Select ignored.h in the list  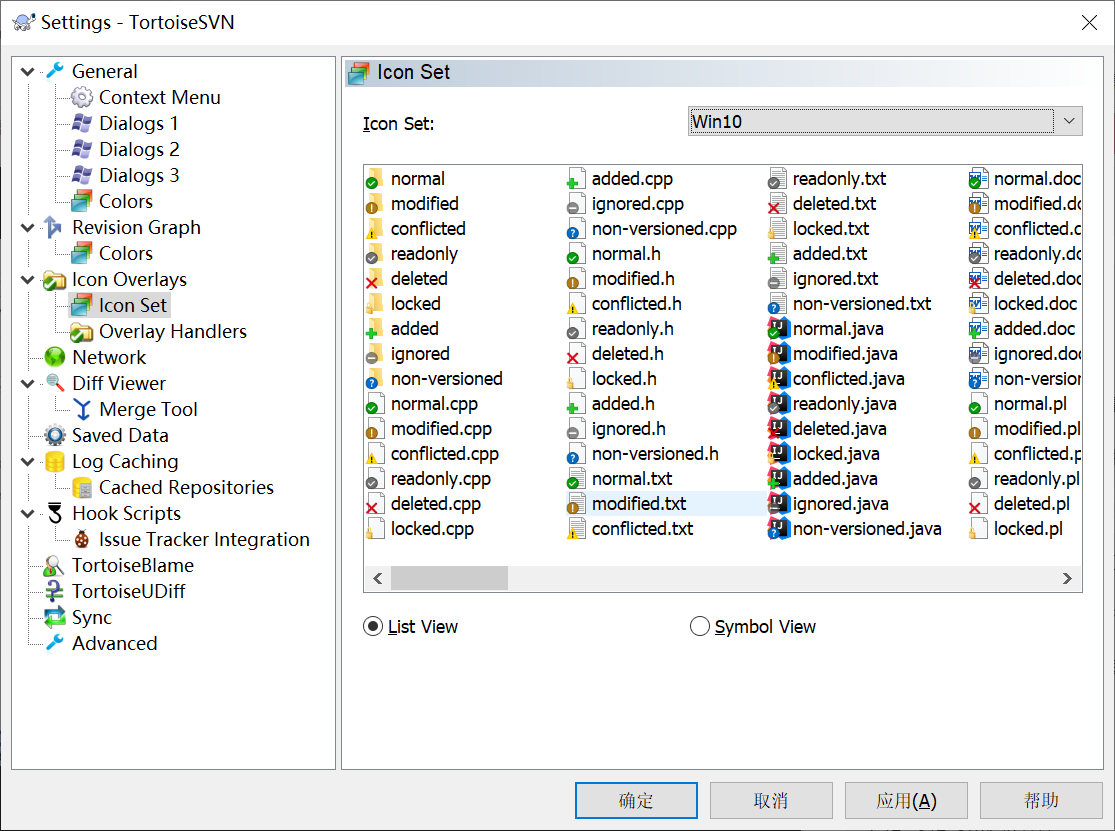pos(629,429)
